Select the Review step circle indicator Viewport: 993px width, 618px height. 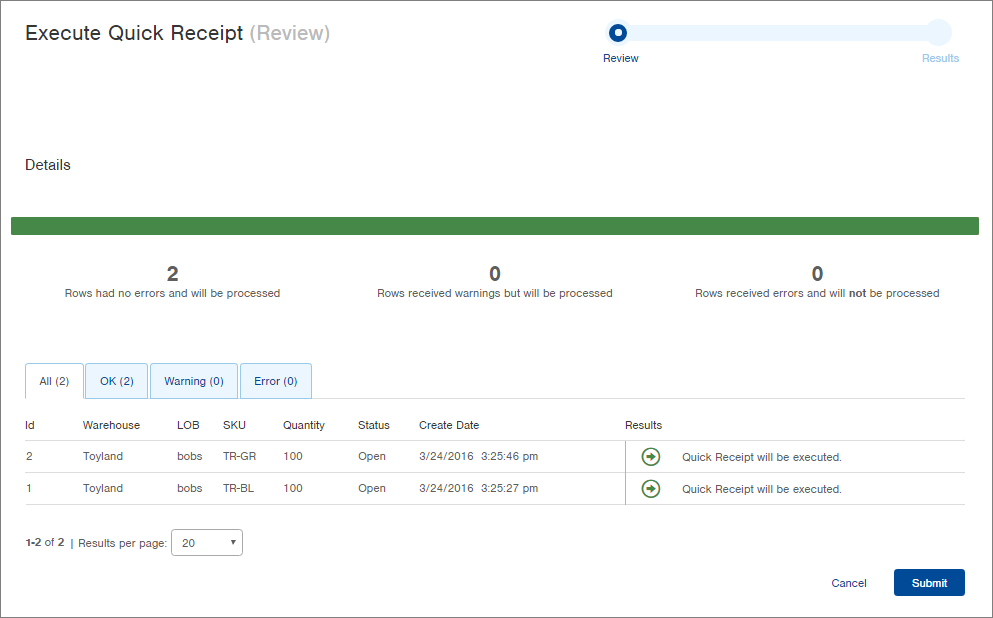[618, 33]
